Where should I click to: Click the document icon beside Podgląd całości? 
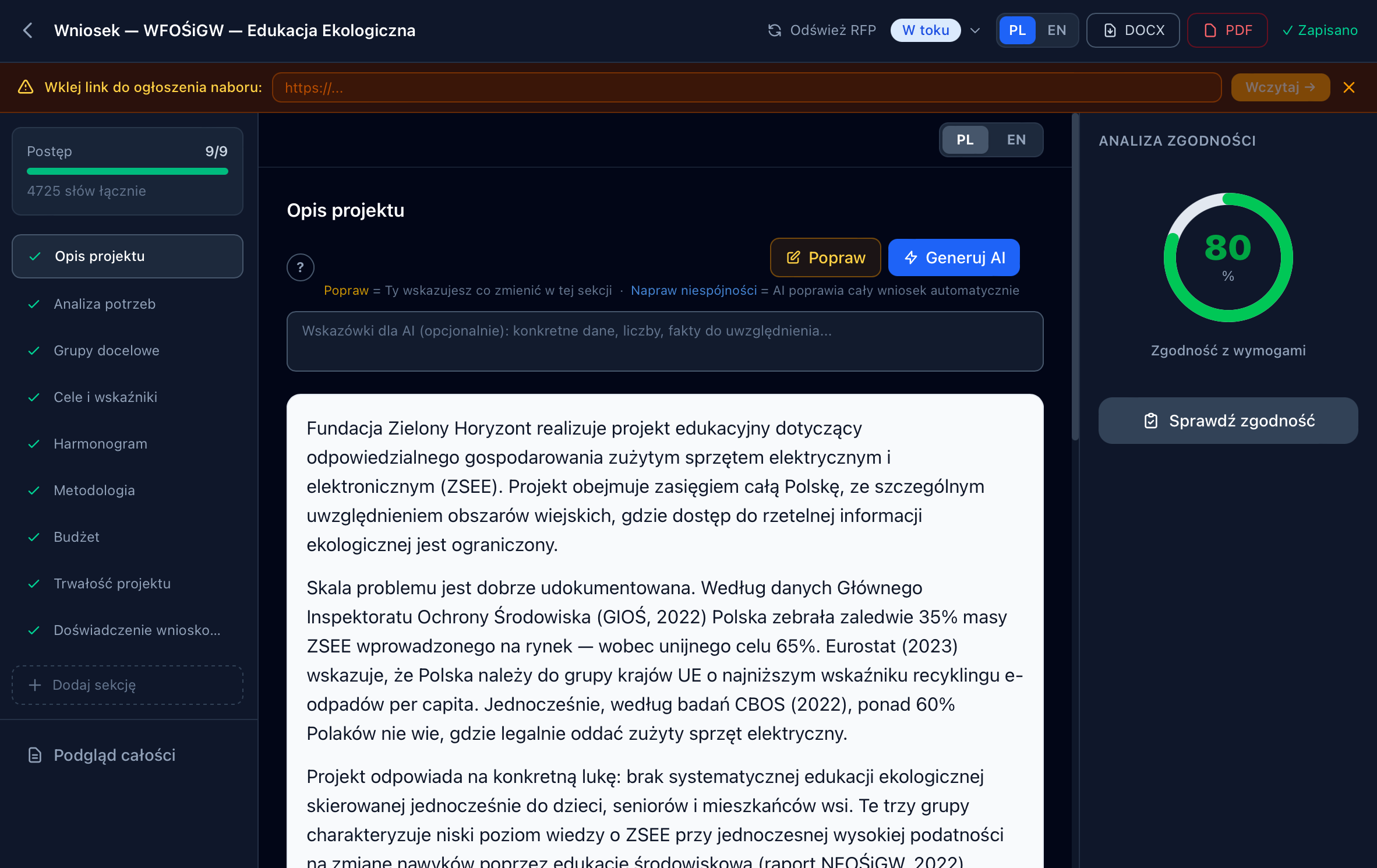(35, 755)
